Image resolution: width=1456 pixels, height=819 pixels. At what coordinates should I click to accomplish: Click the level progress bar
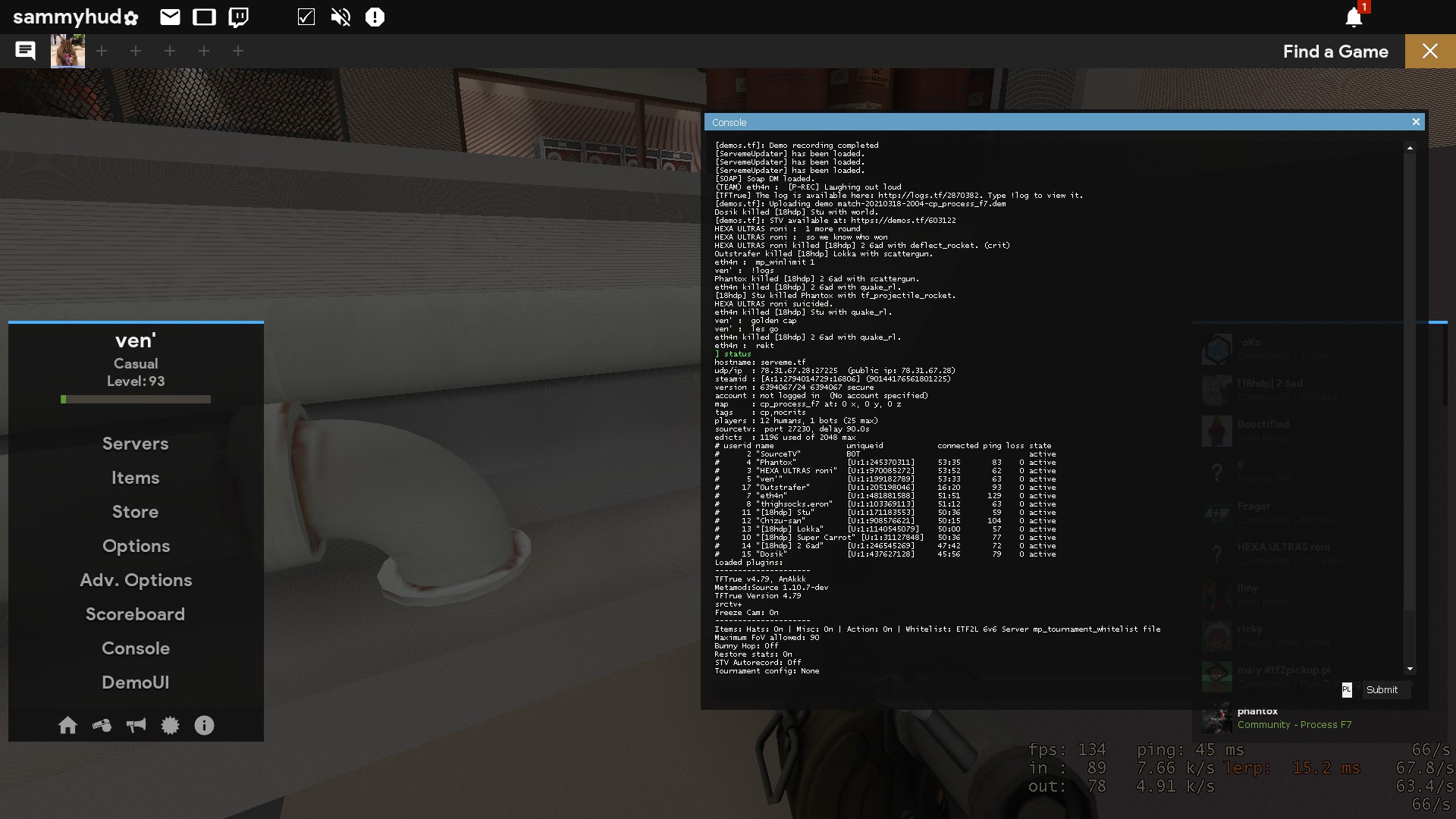tap(136, 399)
